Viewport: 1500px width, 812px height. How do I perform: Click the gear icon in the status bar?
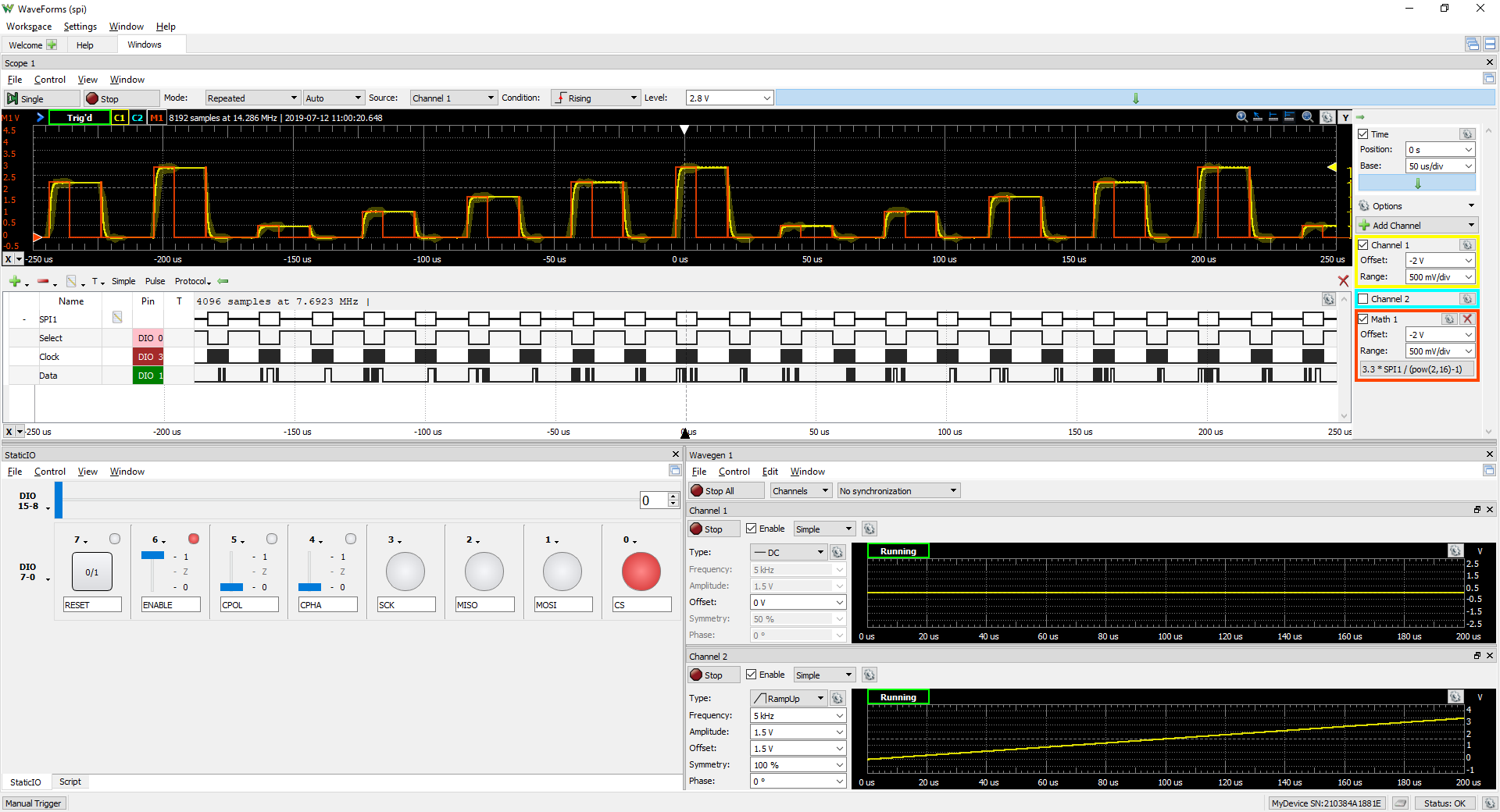(1490, 803)
